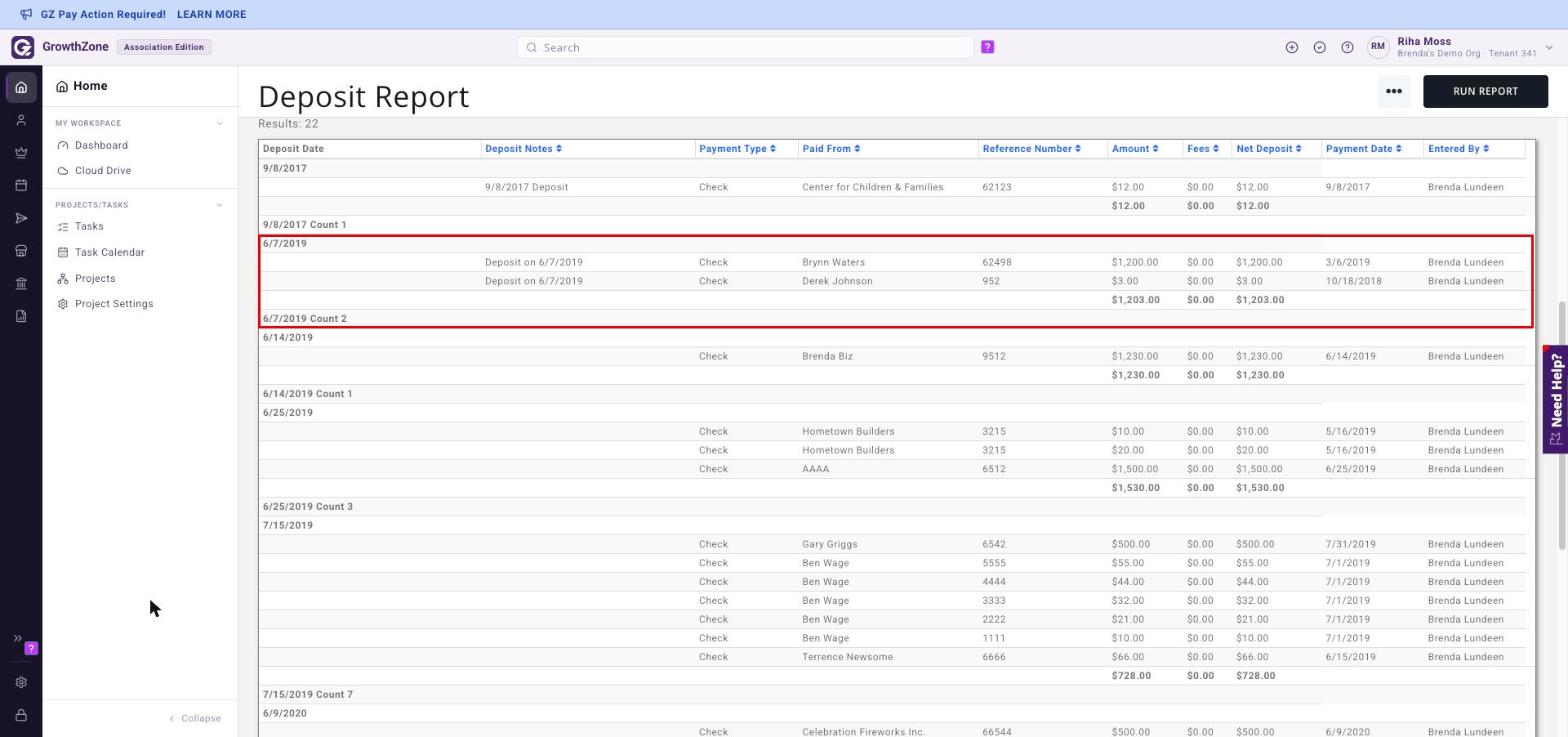Open the Billing bank-building icon
Viewport: 1568px width, 737px height.
[x=21, y=284]
